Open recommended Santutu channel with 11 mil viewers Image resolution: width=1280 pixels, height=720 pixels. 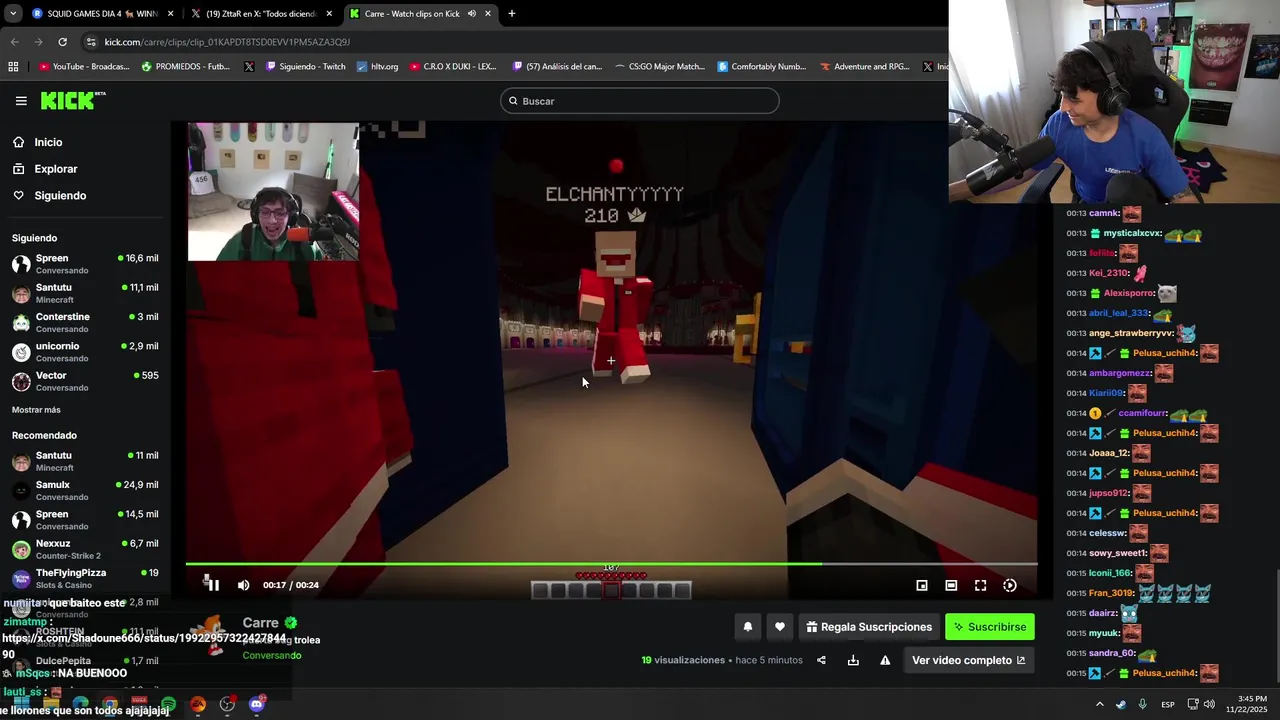click(85, 461)
